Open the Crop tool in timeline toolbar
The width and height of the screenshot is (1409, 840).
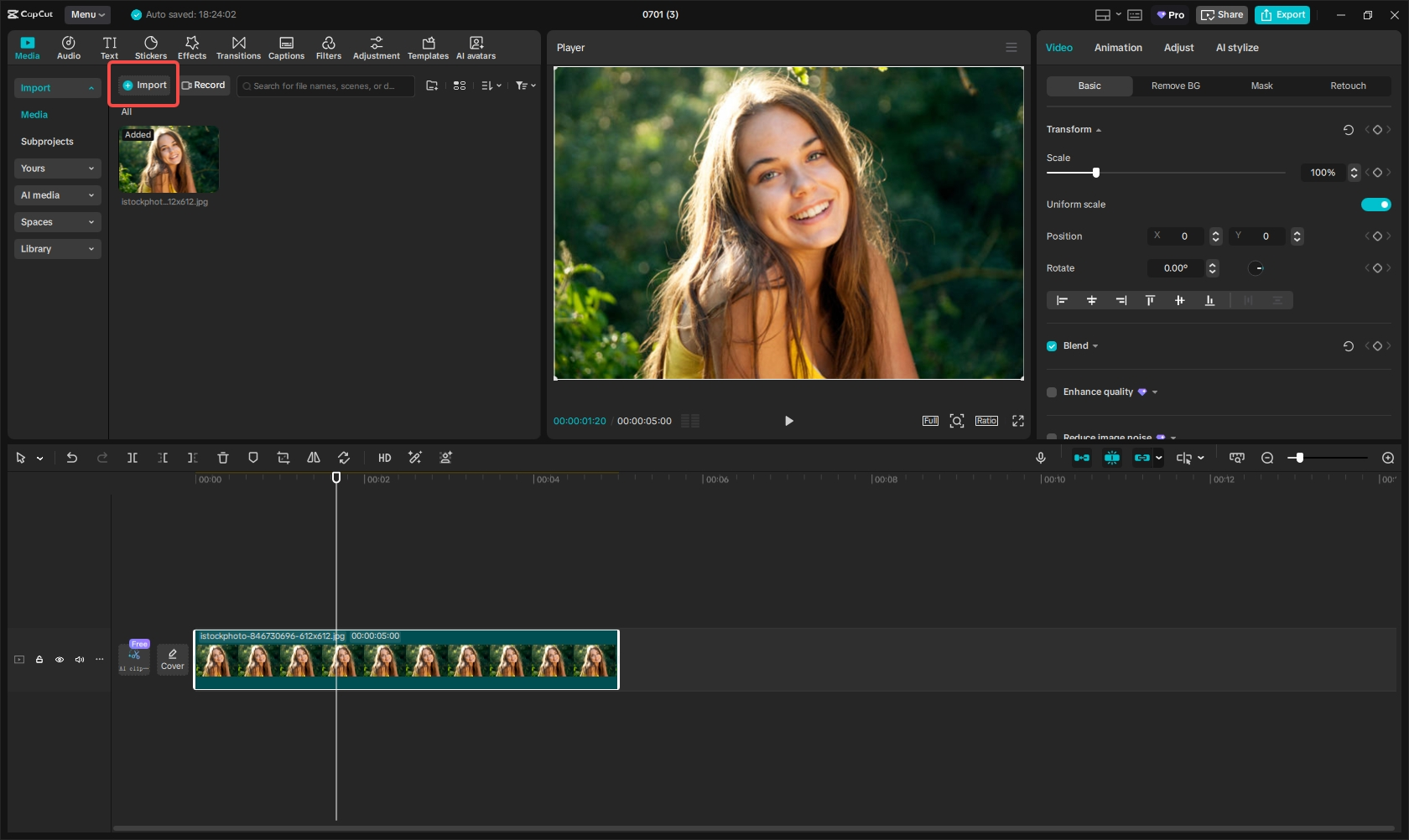coord(283,458)
